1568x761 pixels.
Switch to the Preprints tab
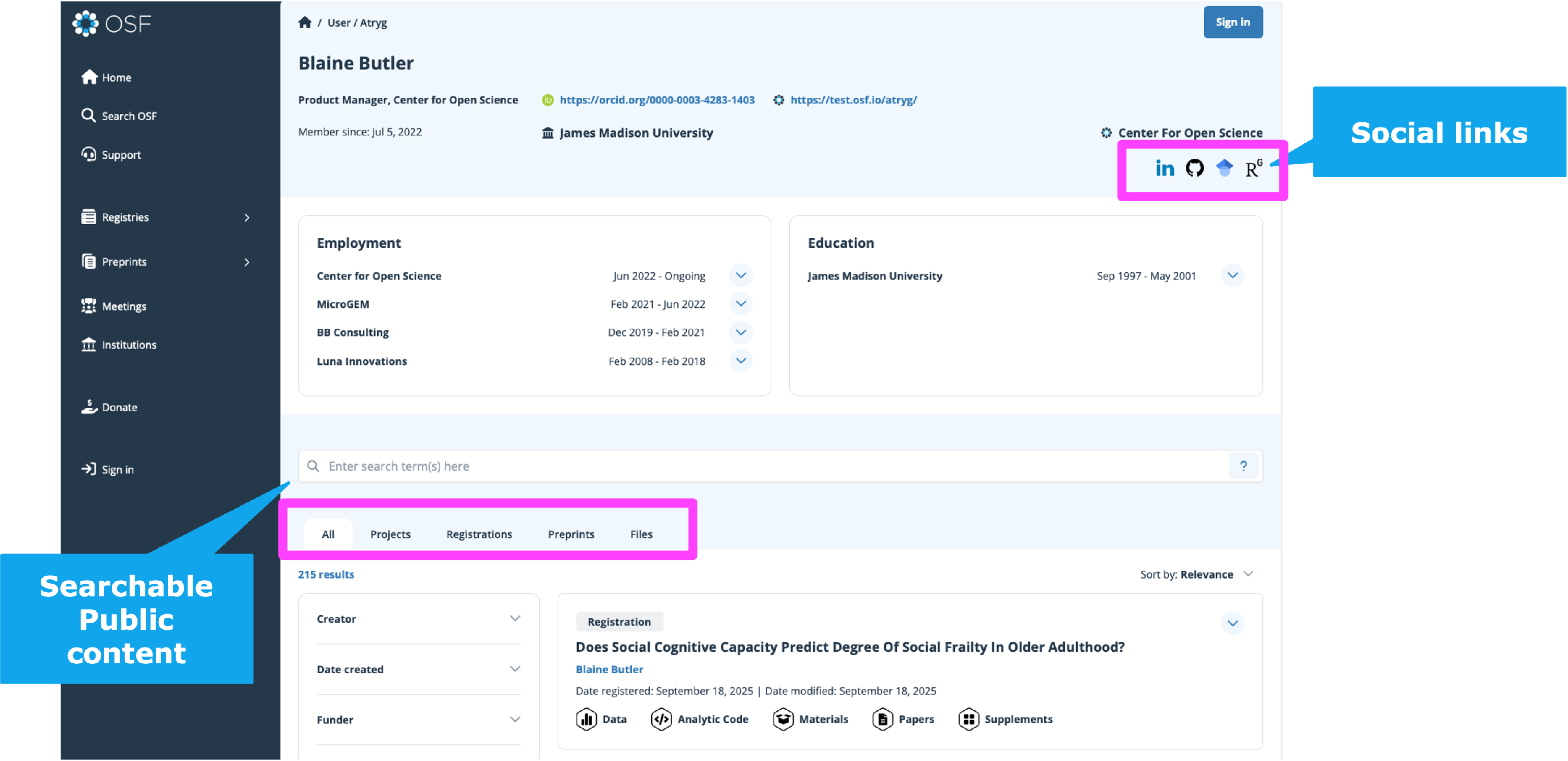tap(570, 534)
